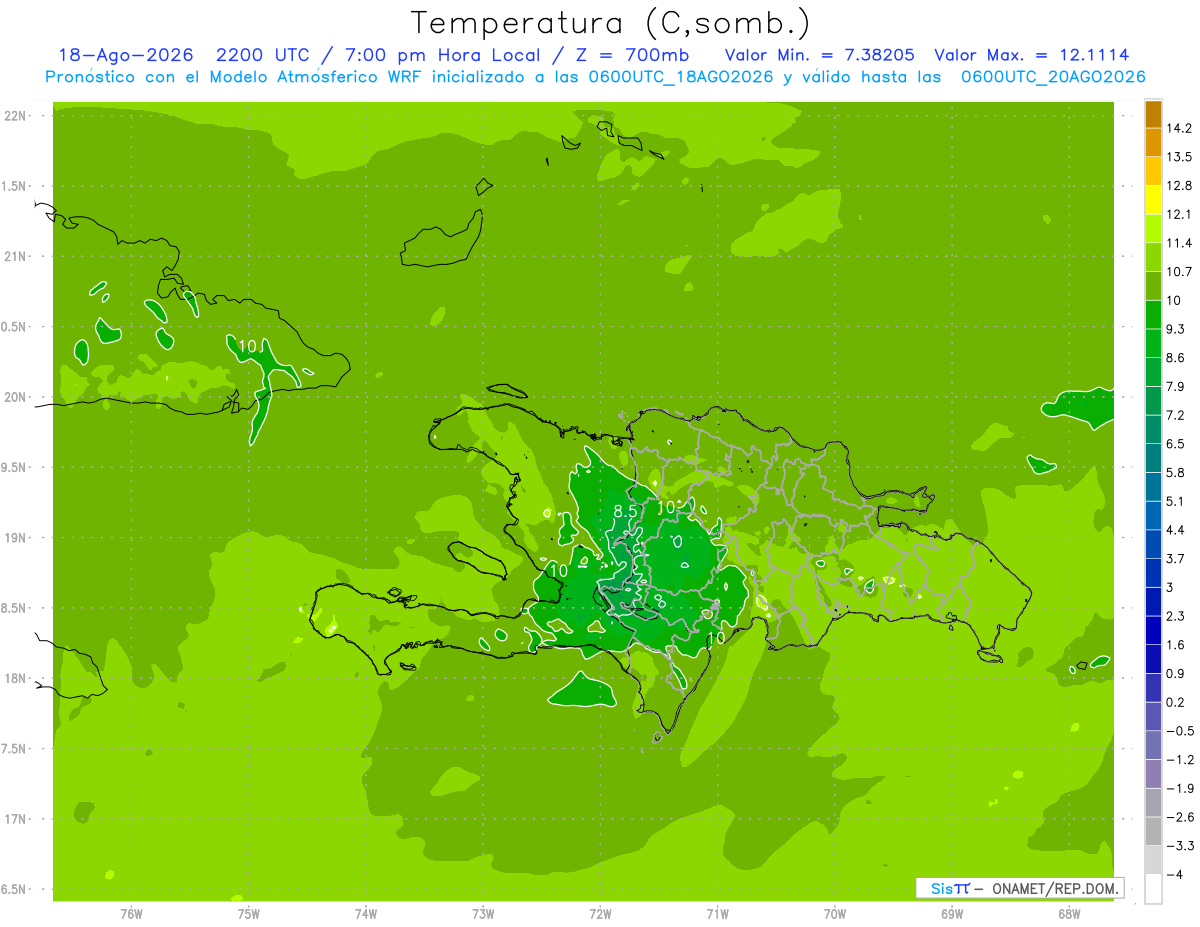This screenshot has width=1200, height=927.
Task: Click the 22N latitude axis label
Action: tap(16, 116)
